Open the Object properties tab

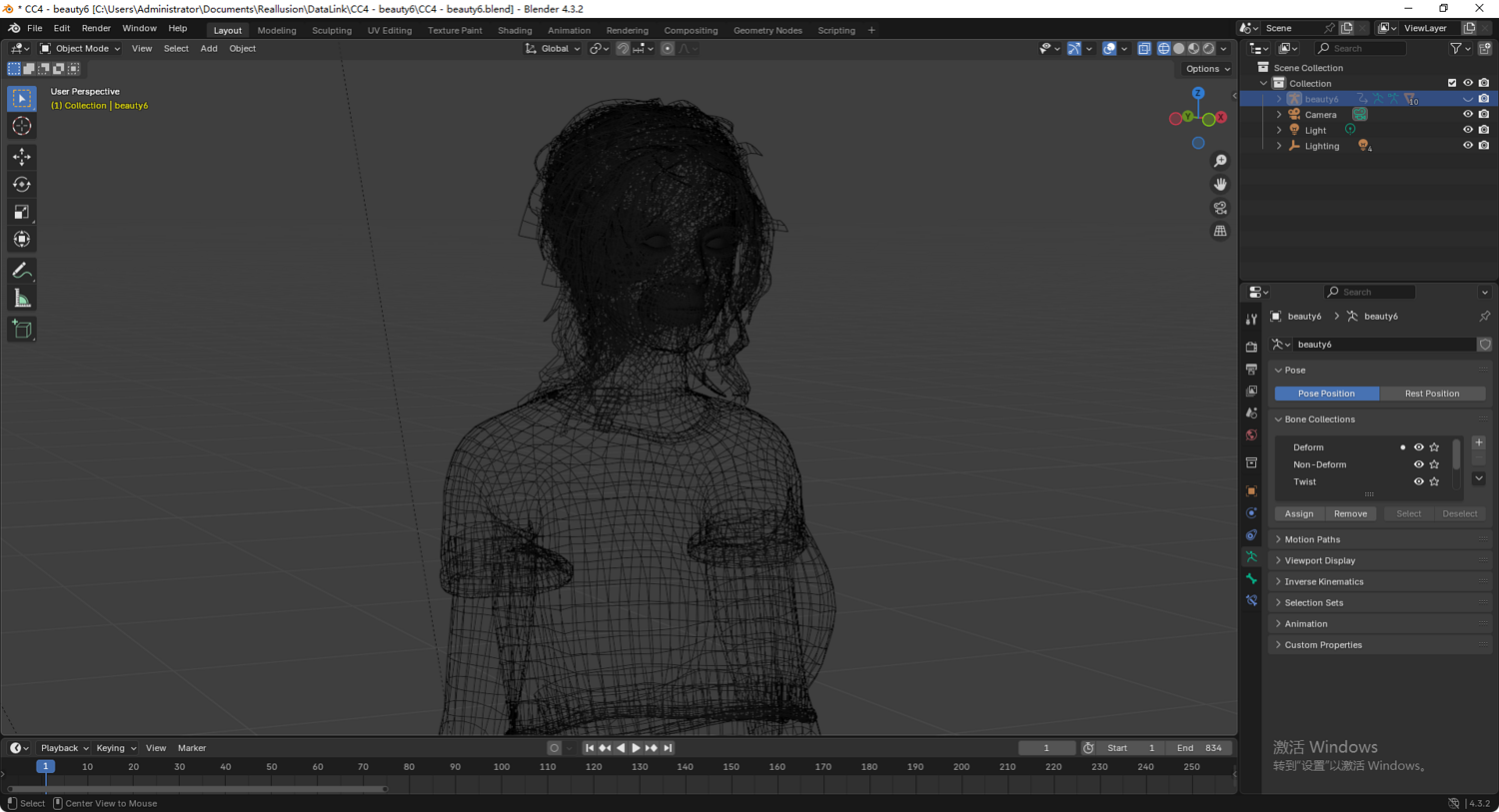[x=1251, y=491]
